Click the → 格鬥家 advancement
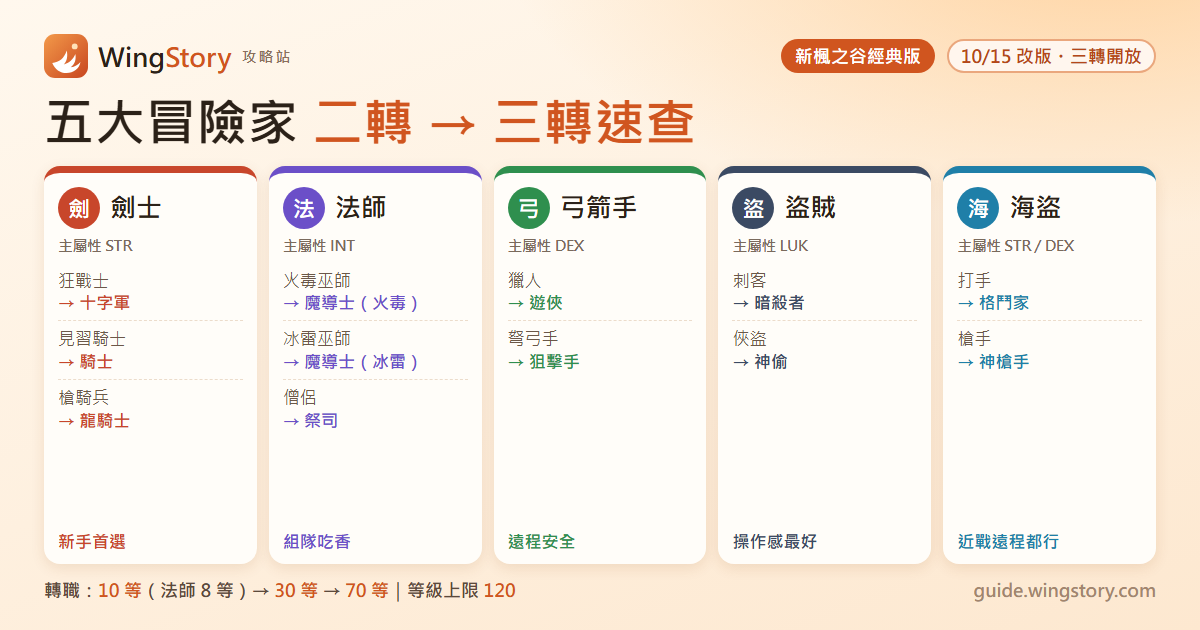 click(x=993, y=303)
